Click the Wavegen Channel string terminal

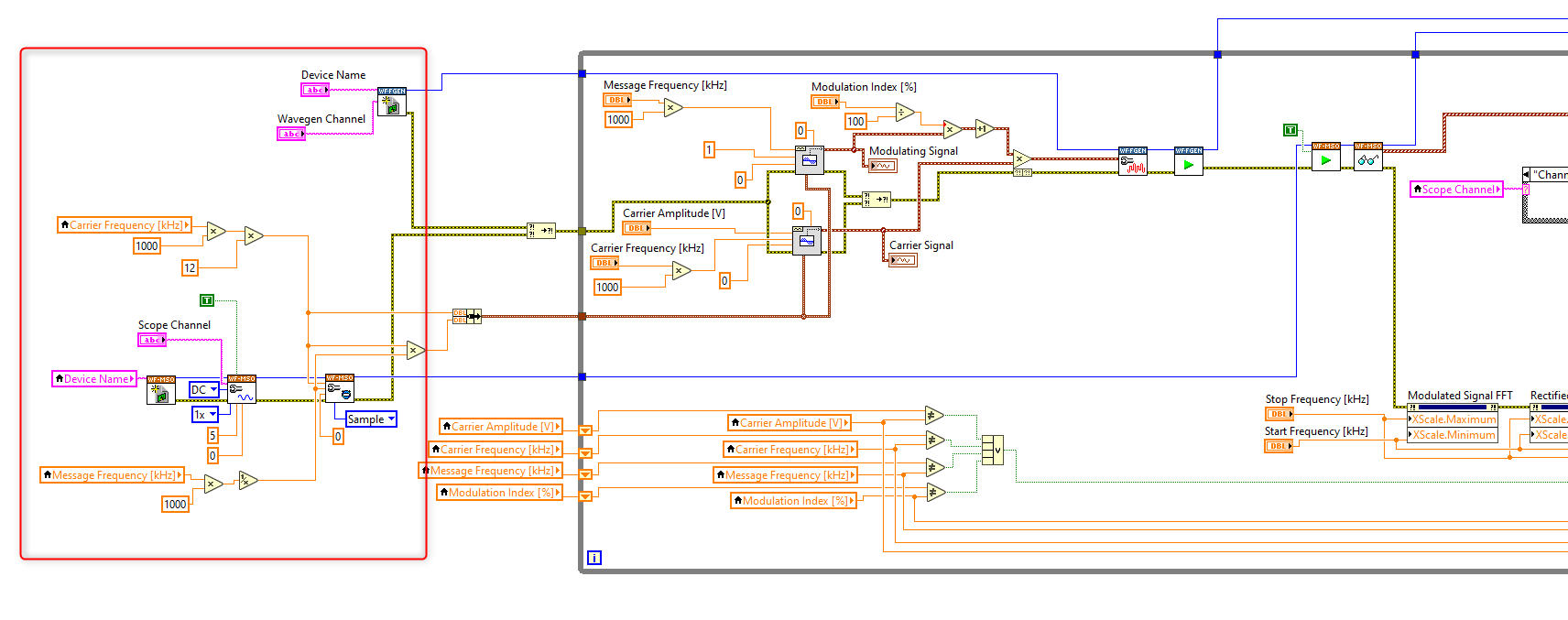[x=291, y=134]
